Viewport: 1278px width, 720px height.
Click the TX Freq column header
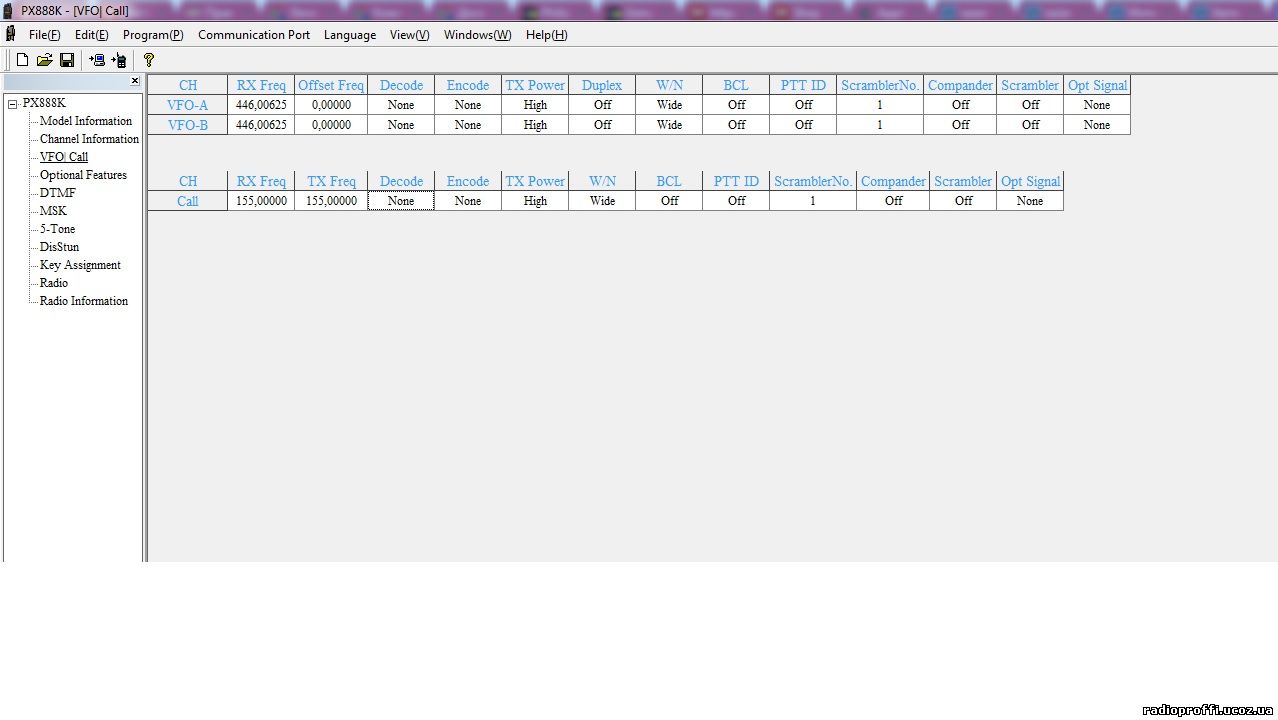(331, 181)
